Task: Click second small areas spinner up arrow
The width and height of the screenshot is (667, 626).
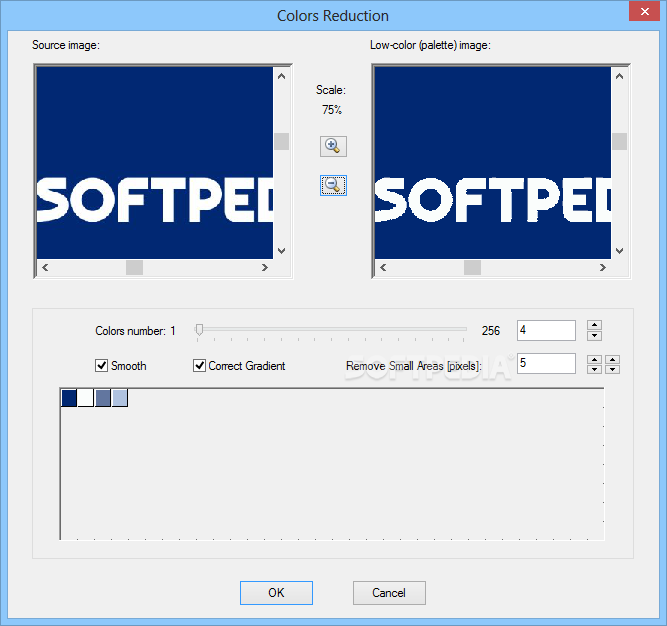Action: point(613,360)
